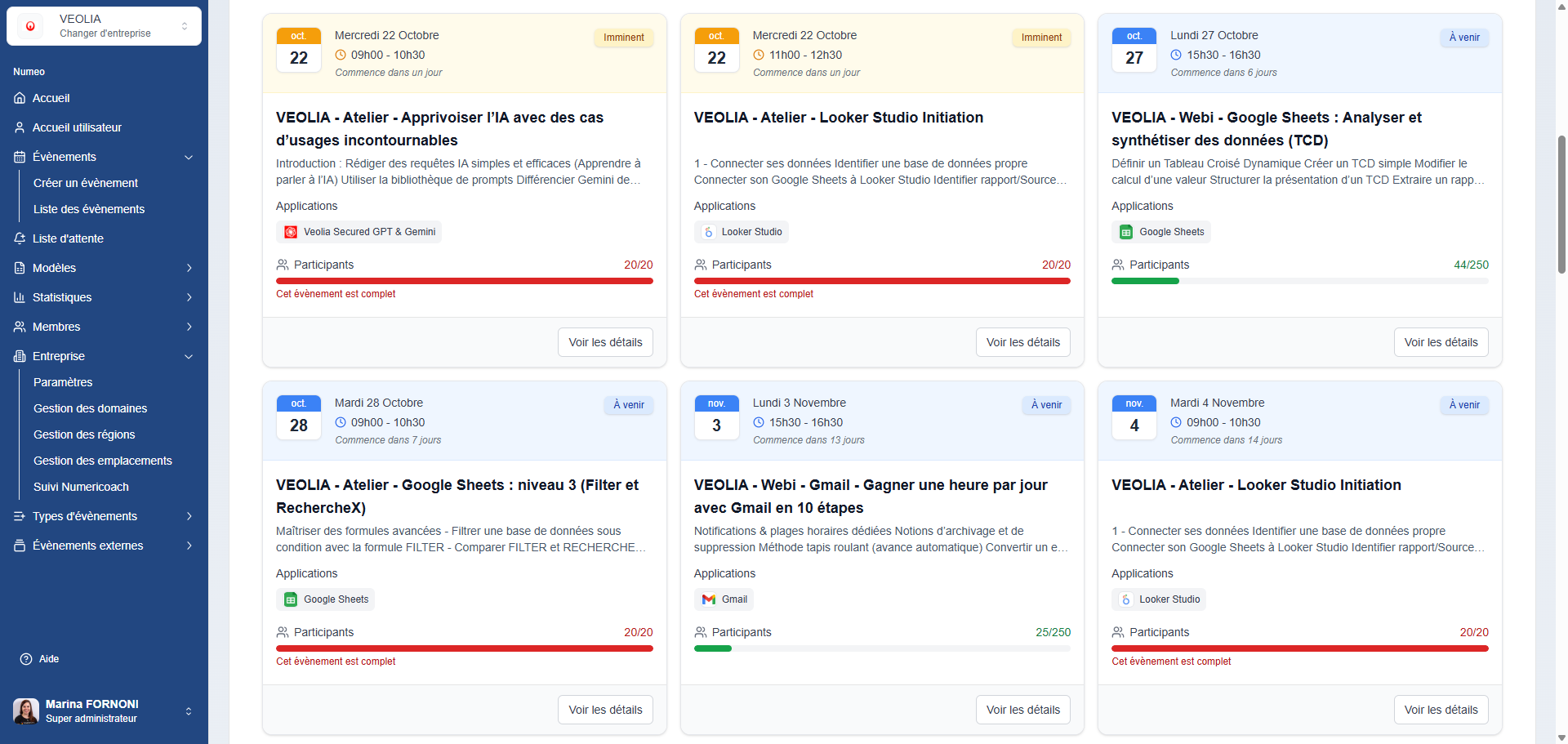
Task: Click the Accueil home icon in sidebar
Action: coord(20,98)
